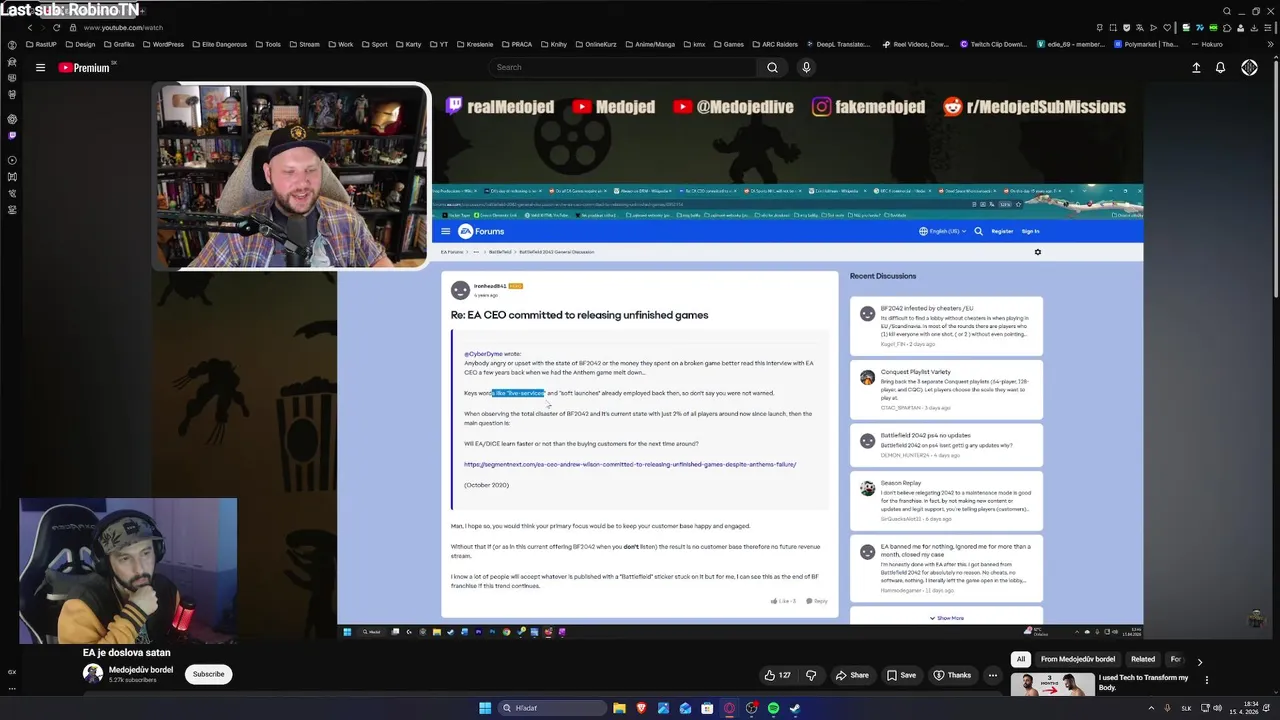This screenshot has width=1280, height=720.
Task: Show more filter chips with arrow
Action: point(1200,661)
